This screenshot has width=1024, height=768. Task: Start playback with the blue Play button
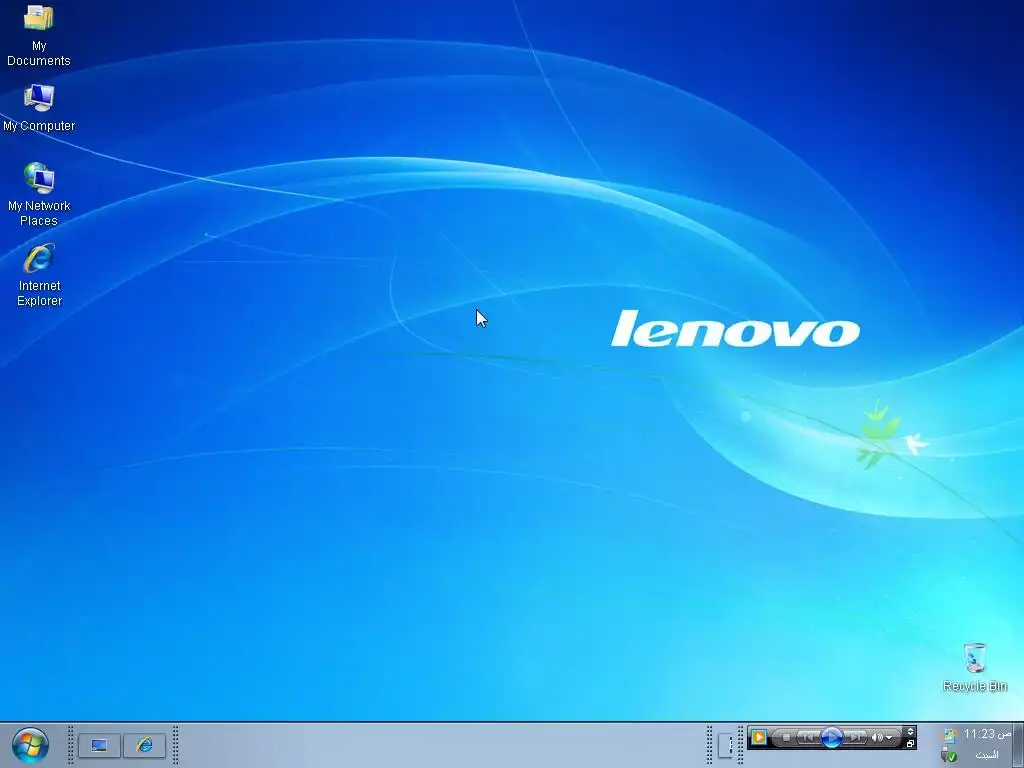[832, 737]
